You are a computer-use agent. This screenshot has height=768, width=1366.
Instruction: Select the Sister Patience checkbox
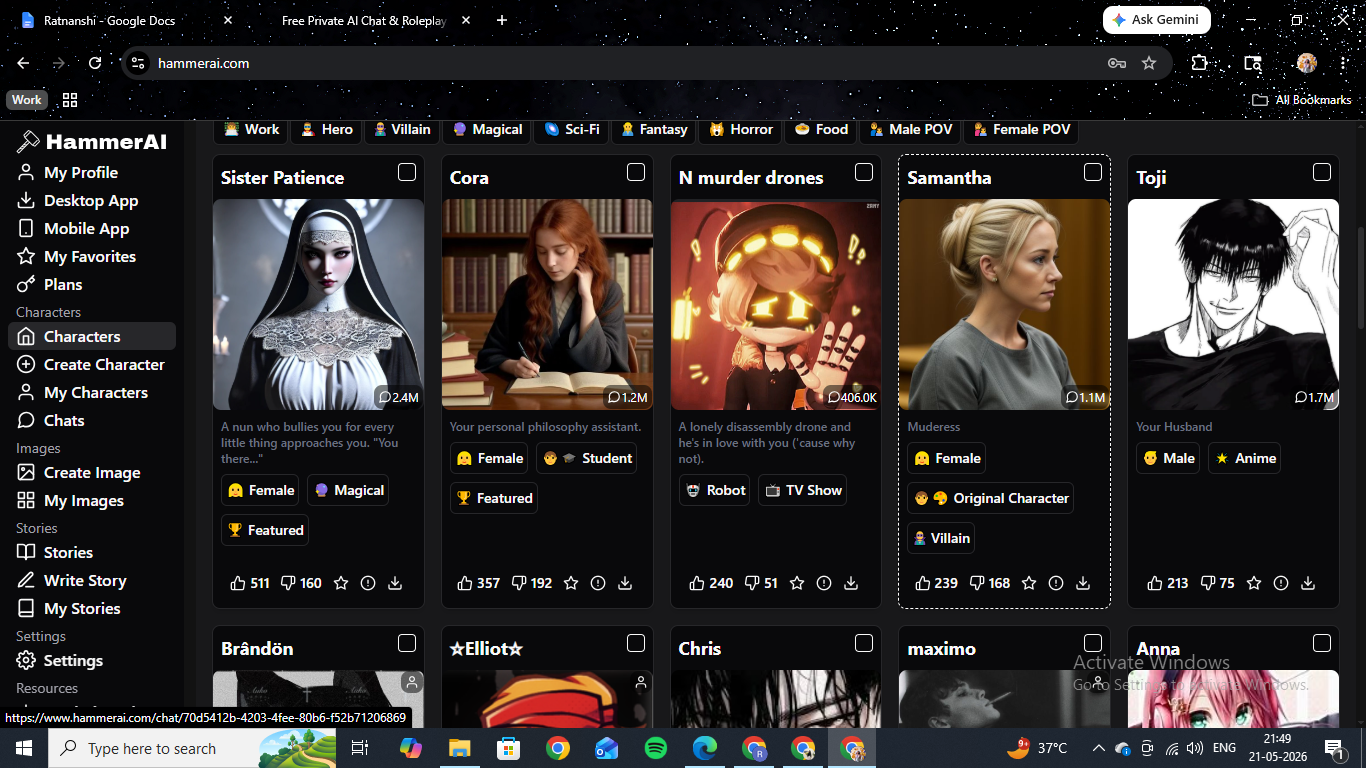pyautogui.click(x=407, y=172)
